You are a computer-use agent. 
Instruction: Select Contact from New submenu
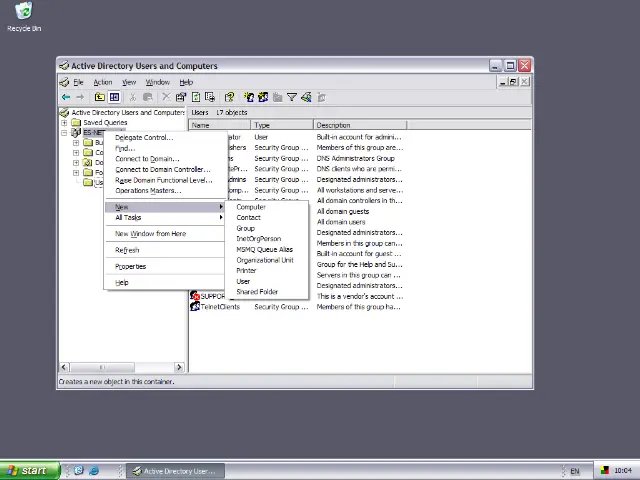point(267,218)
